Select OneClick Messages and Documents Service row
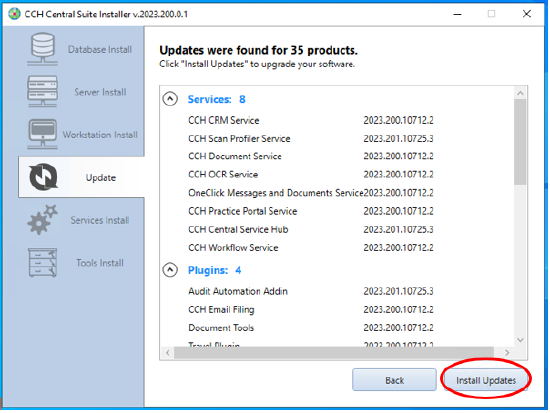Image resolution: width=550 pixels, height=413 pixels. pyautogui.click(x=311, y=193)
